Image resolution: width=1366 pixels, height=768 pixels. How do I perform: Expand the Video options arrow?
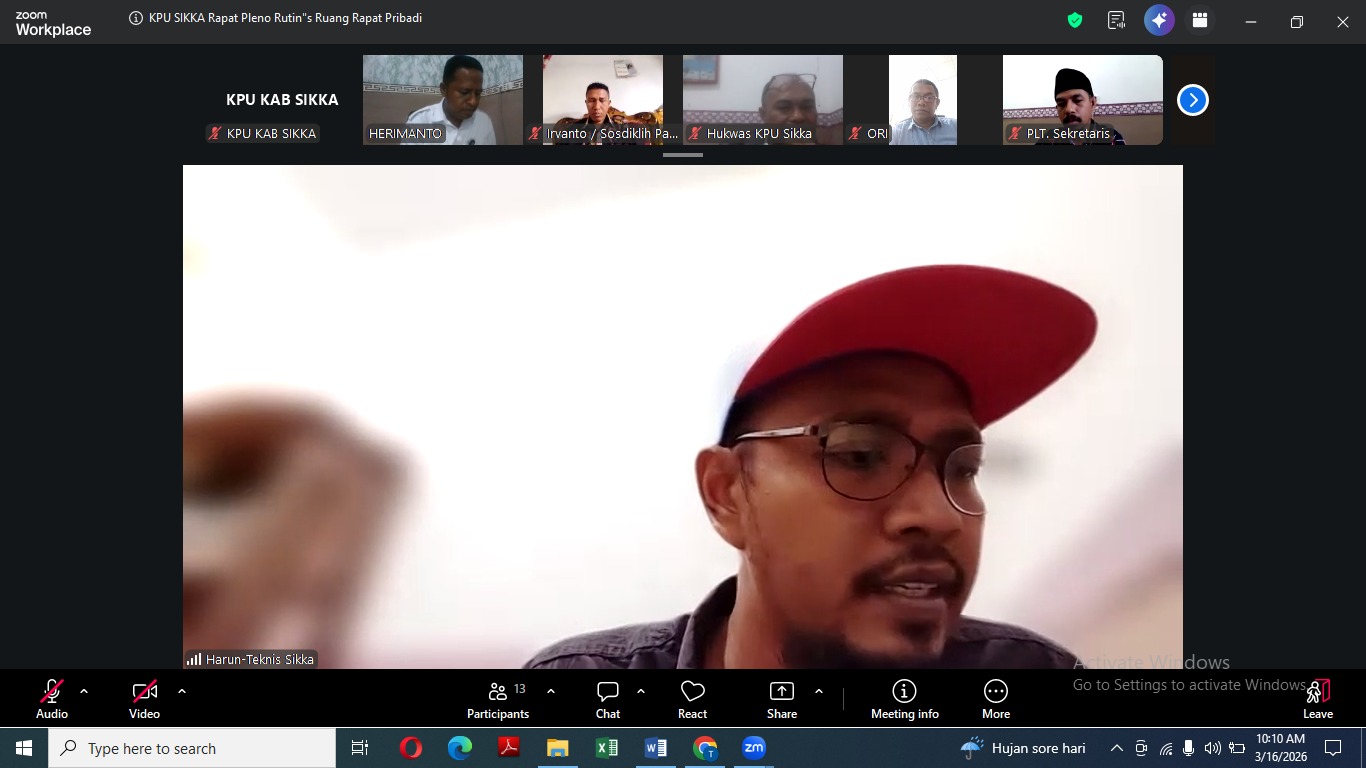pyautogui.click(x=182, y=691)
